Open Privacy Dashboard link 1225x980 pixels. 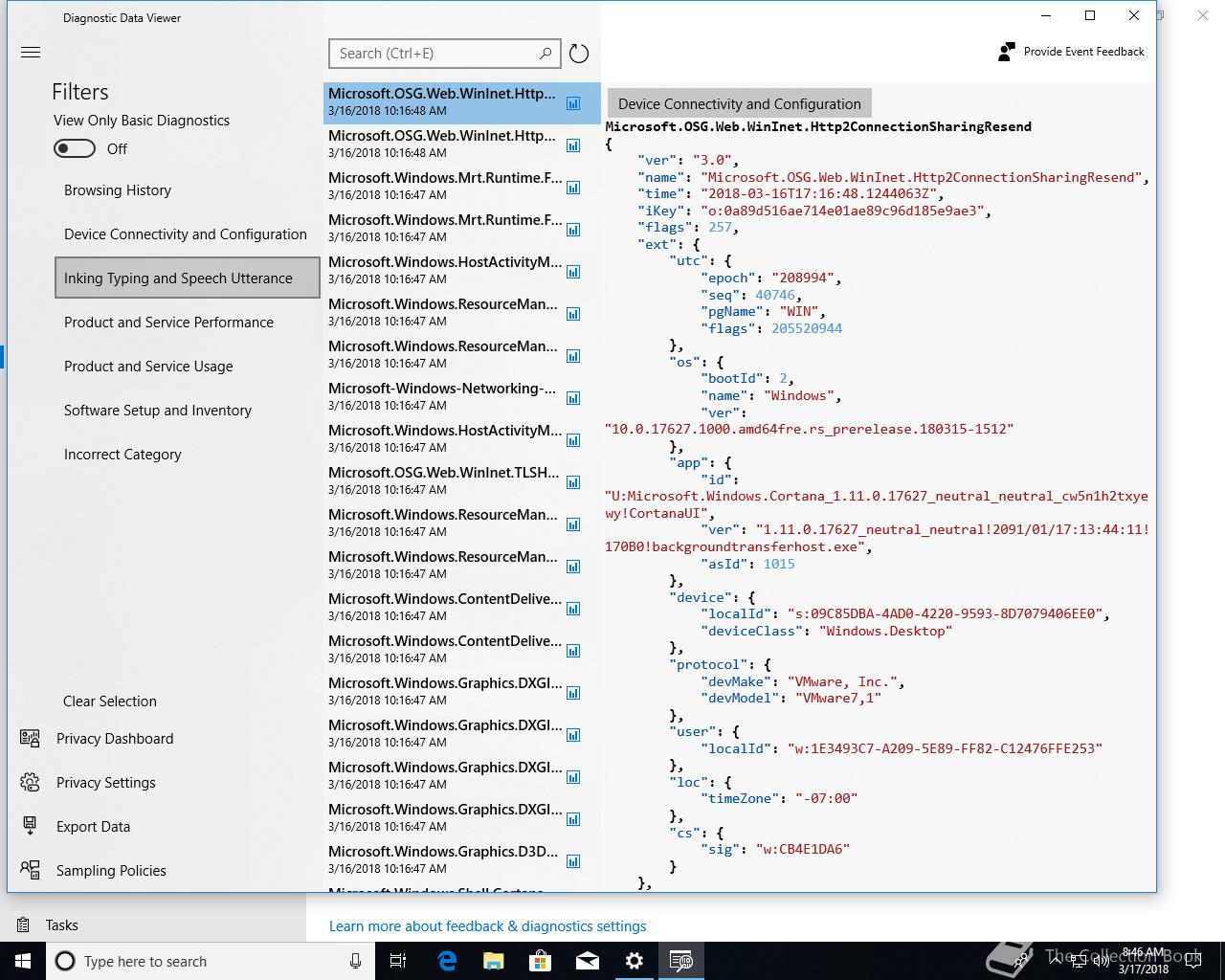coord(115,739)
